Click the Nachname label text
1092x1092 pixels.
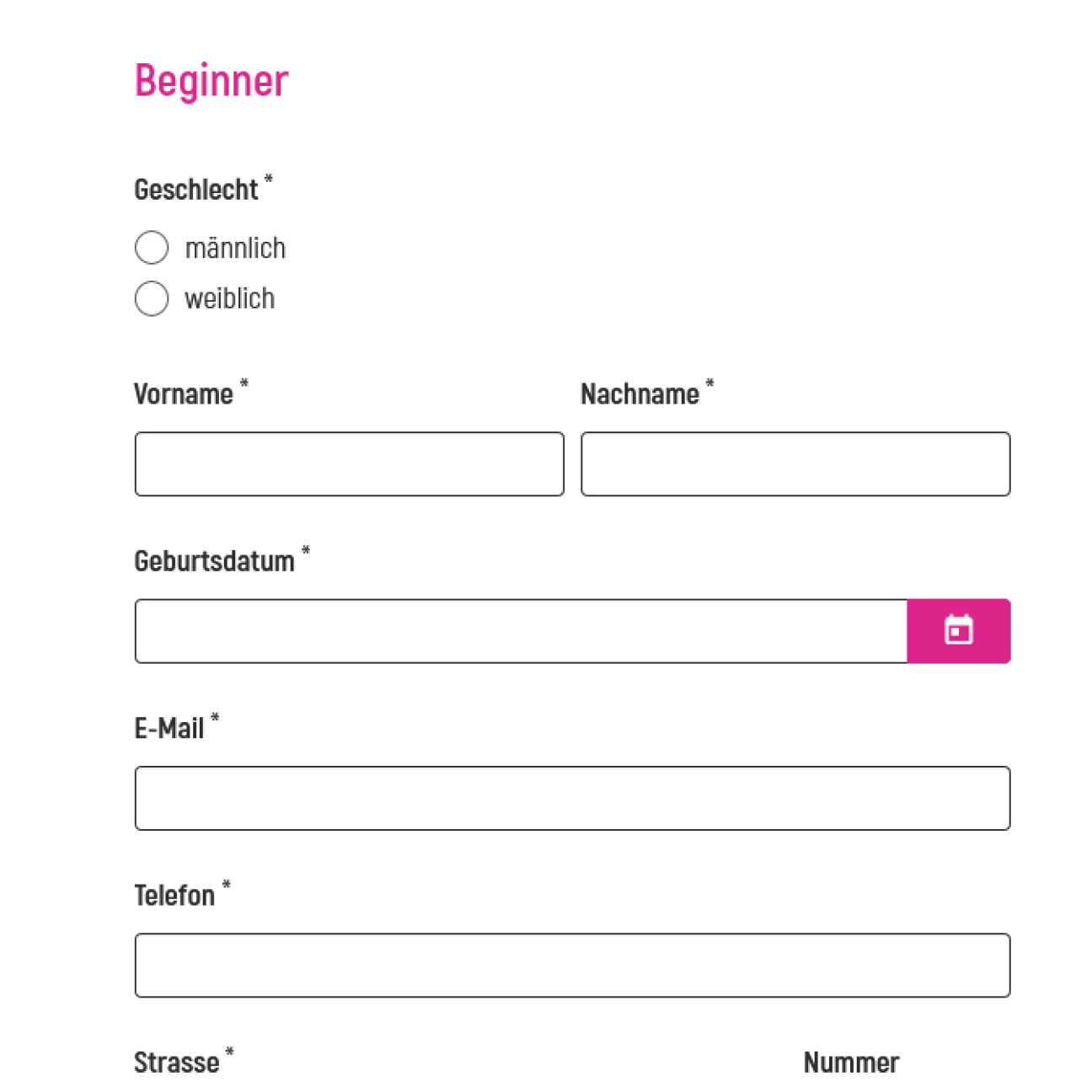640,393
